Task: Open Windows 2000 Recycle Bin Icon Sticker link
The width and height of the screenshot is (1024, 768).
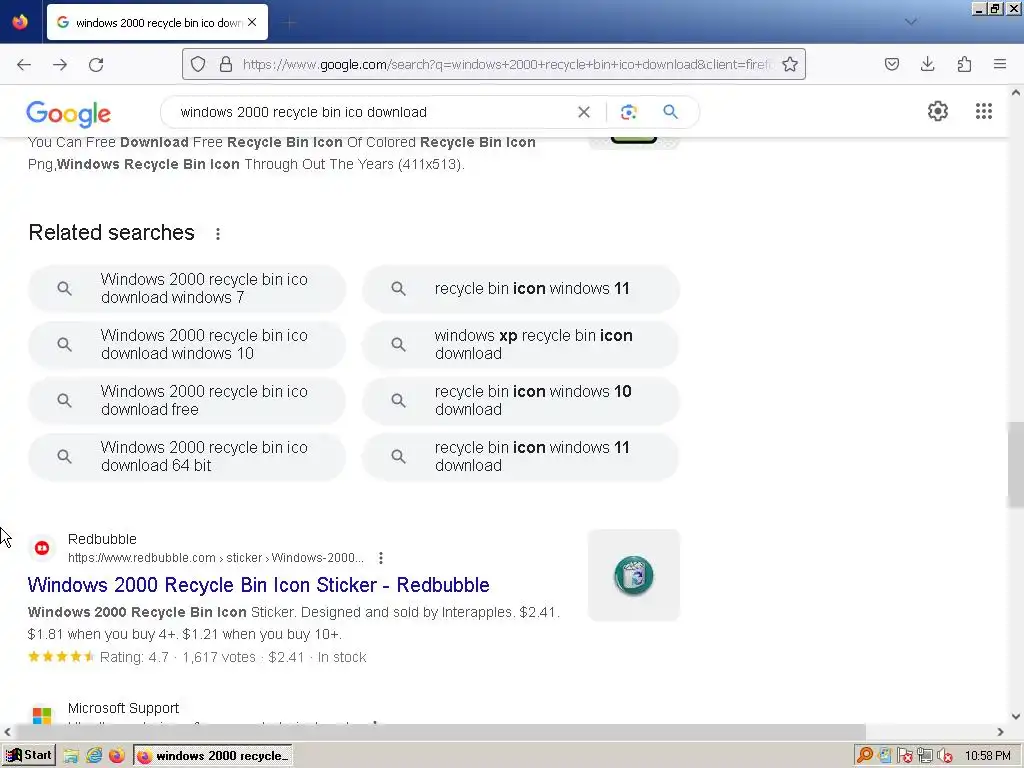Action: 259,585
